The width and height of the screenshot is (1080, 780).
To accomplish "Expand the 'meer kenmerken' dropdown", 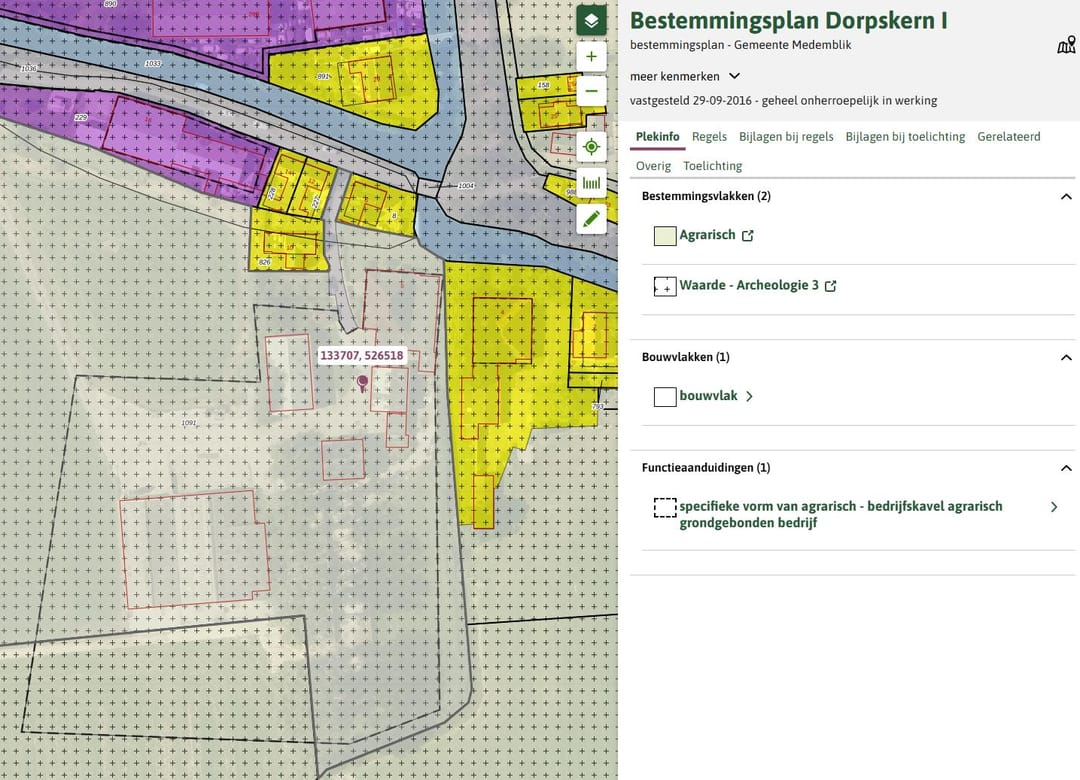I will click(x=734, y=76).
